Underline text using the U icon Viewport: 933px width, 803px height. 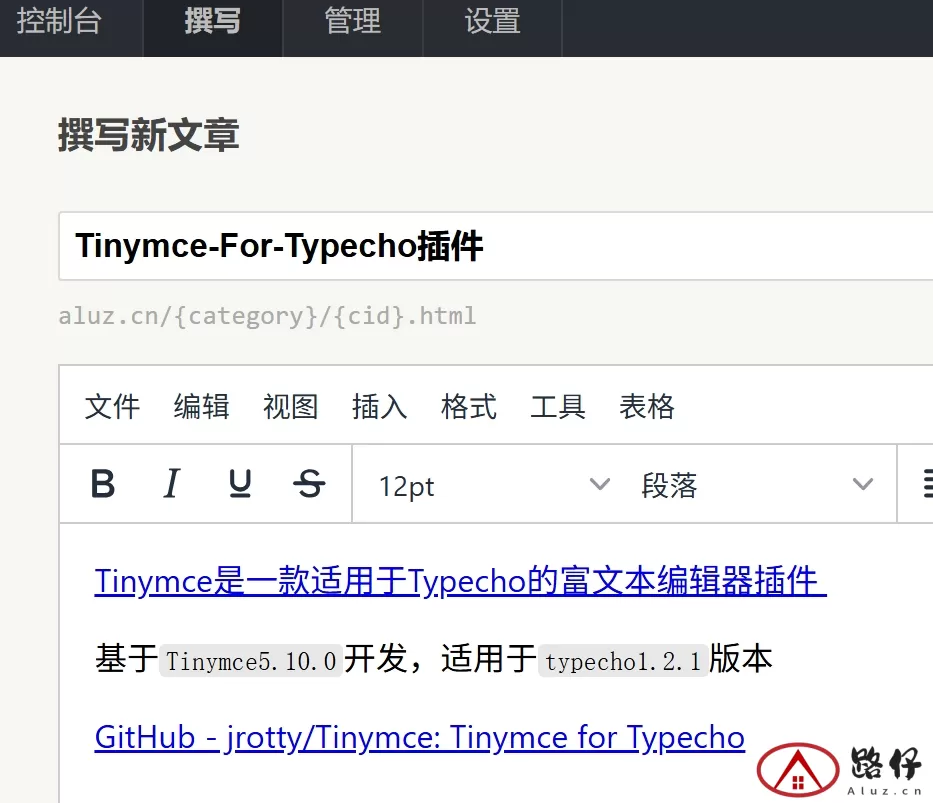pos(240,485)
